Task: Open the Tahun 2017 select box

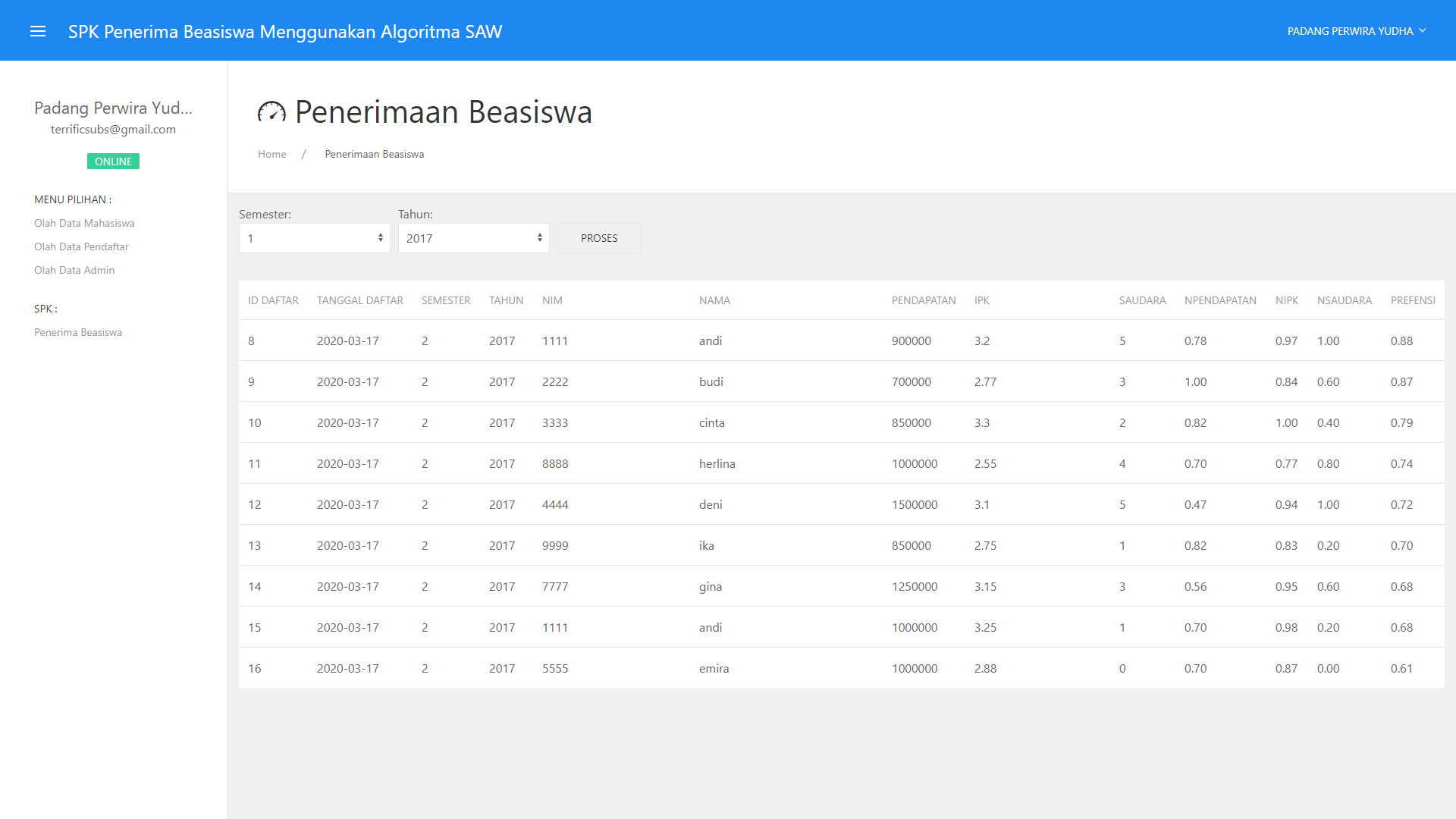Action: (473, 238)
